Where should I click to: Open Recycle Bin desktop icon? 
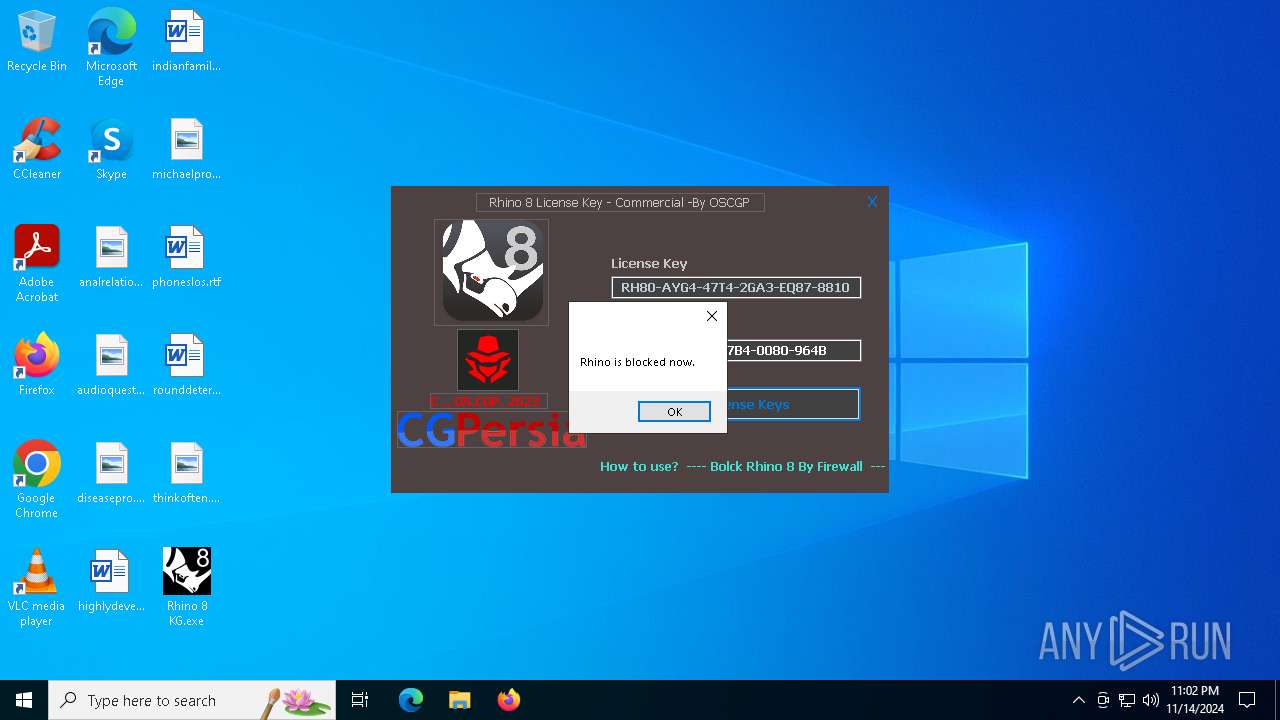pyautogui.click(x=37, y=42)
